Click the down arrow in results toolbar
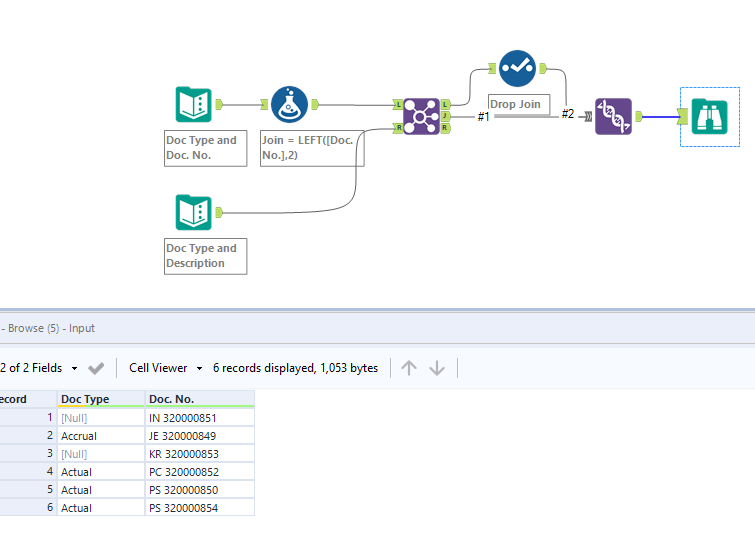 437,368
